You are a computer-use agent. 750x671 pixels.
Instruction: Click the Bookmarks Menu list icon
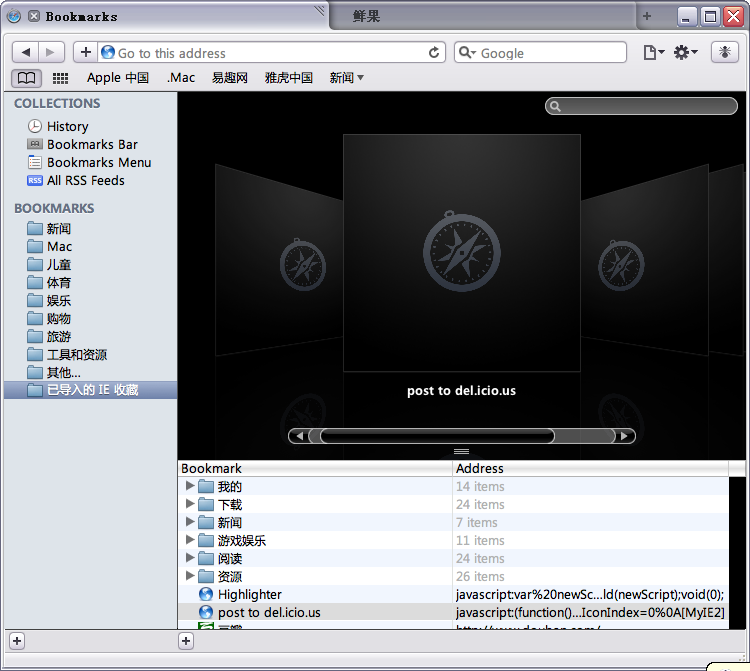click(x=35, y=163)
